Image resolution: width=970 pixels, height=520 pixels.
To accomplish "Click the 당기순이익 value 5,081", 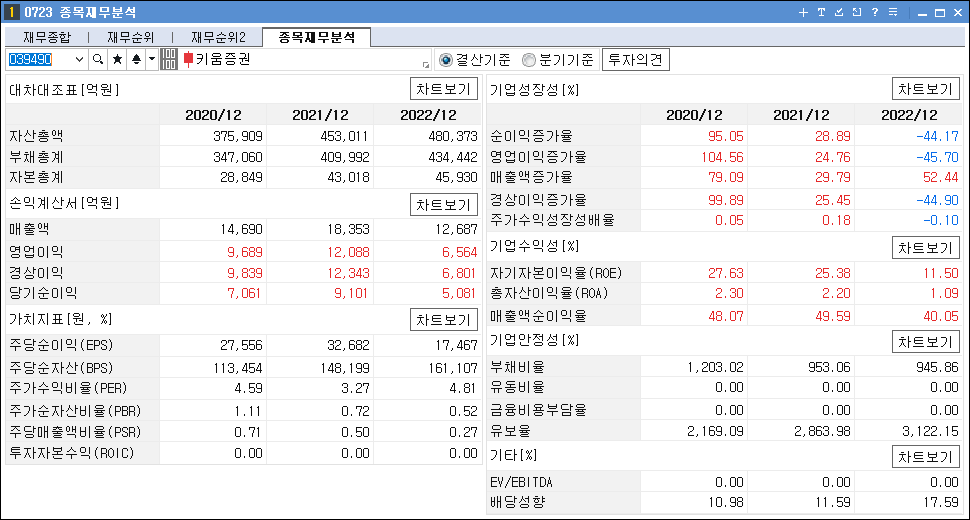I will pos(459,293).
